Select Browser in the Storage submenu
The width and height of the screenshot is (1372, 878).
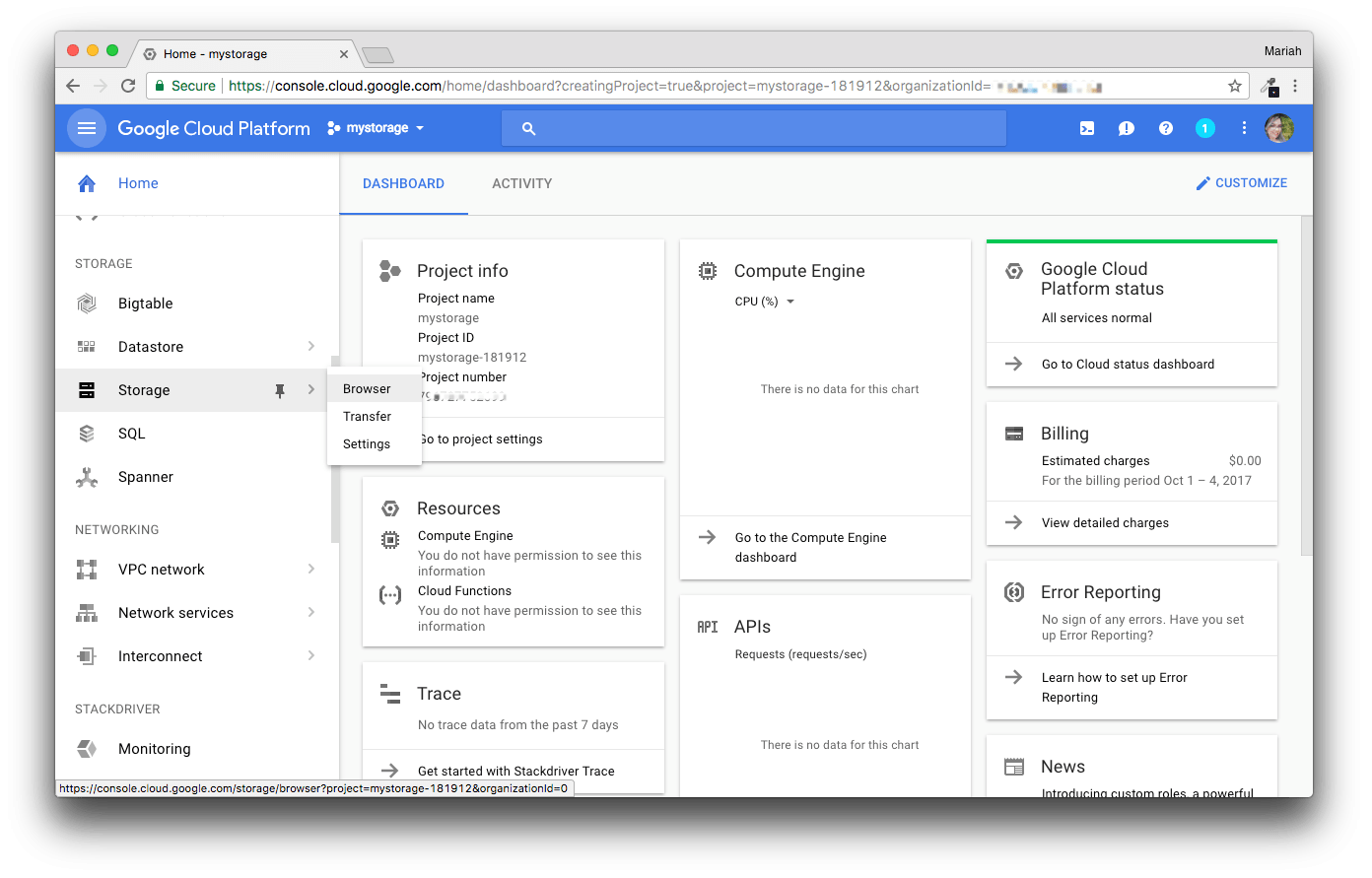pyautogui.click(x=365, y=388)
